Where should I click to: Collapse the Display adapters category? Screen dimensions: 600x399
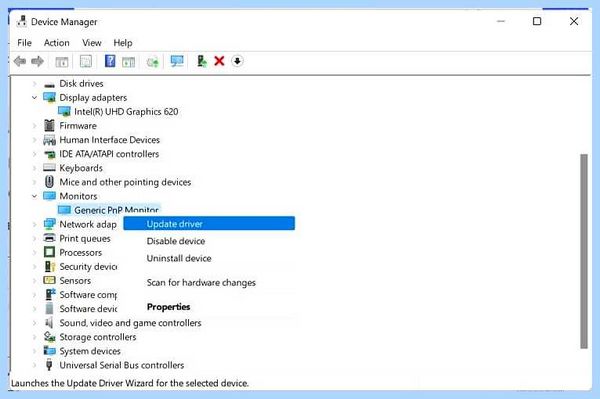[x=34, y=98]
